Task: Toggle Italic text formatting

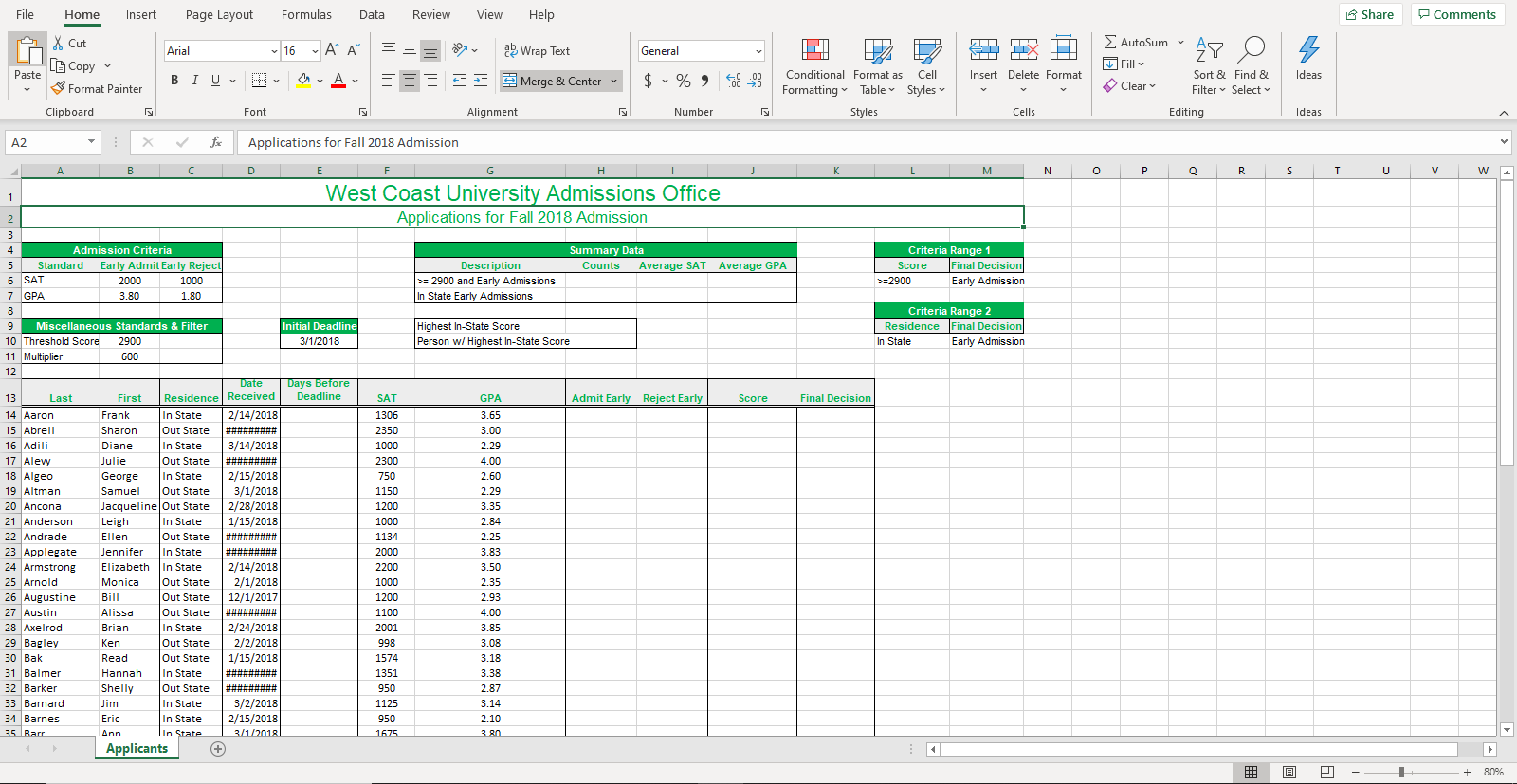Action: [x=195, y=81]
